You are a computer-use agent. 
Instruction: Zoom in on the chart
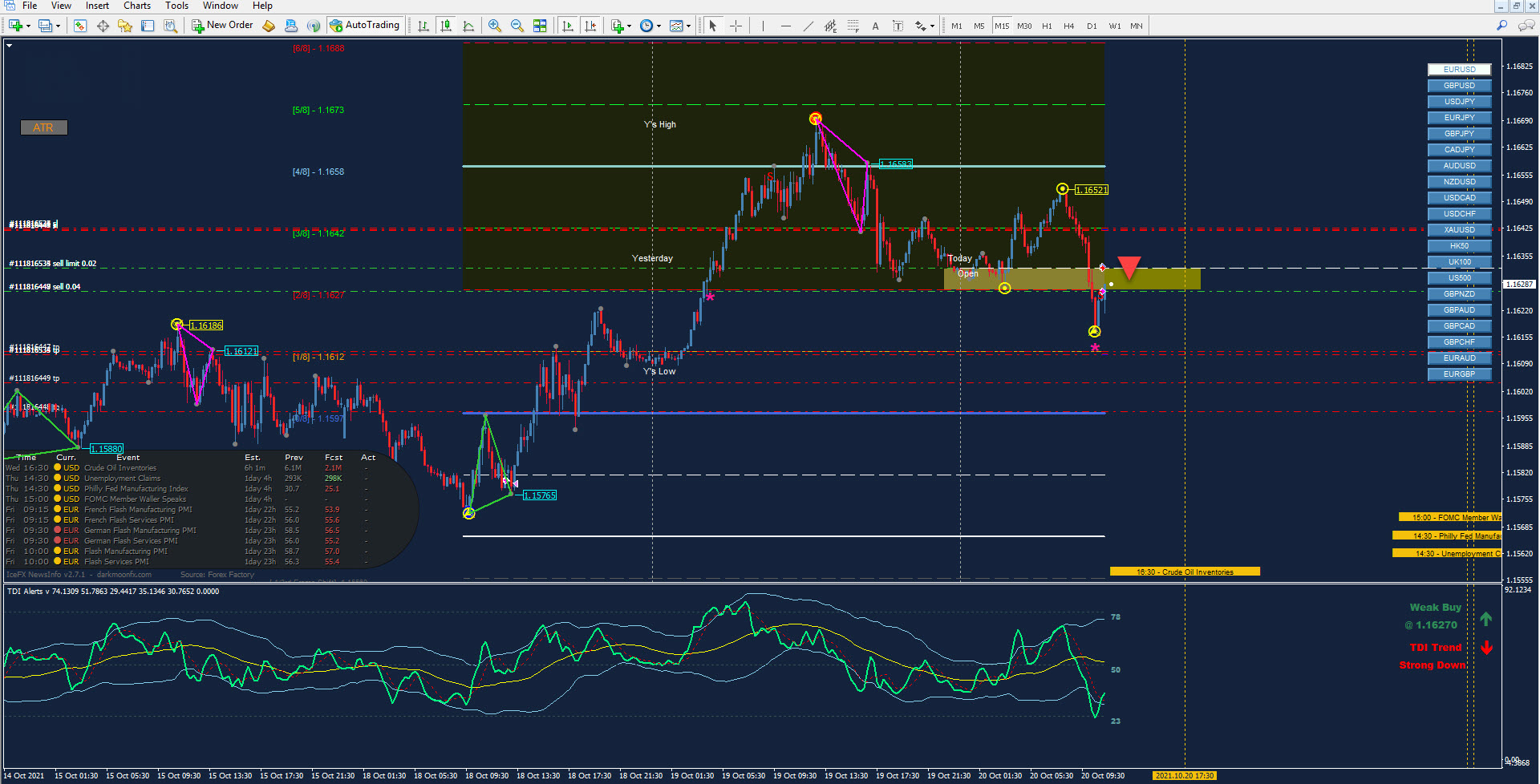(495, 26)
